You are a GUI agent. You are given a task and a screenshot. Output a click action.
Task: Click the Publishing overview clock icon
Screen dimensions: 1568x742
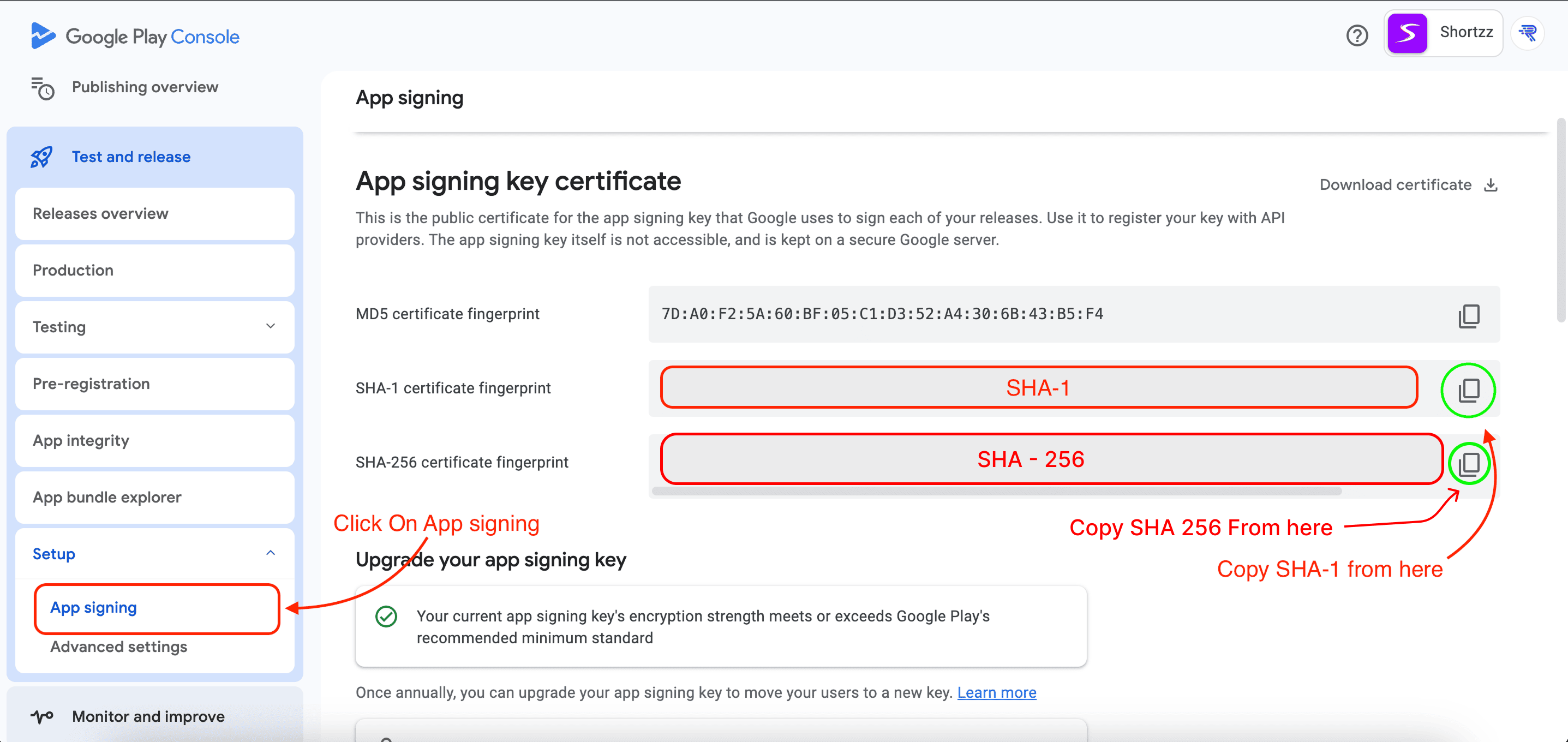pyautogui.click(x=43, y=88)
